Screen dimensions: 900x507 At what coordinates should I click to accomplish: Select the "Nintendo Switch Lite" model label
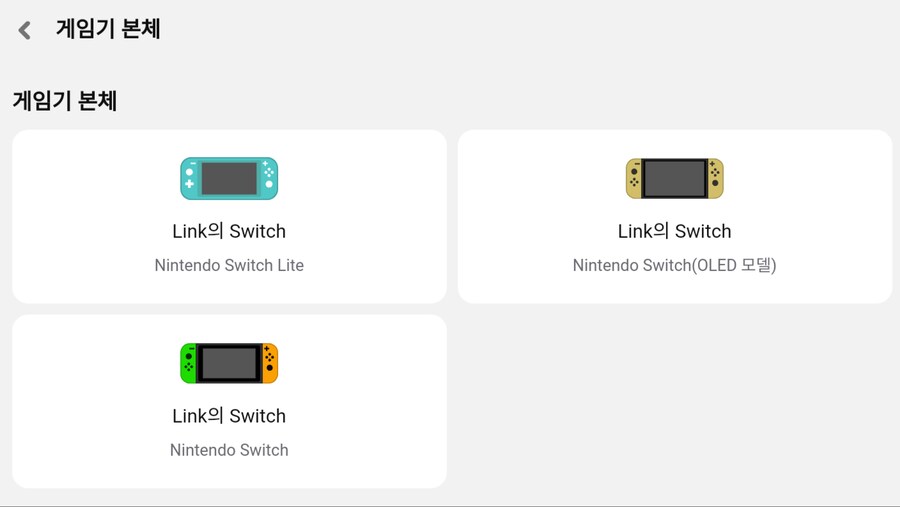pos(229,266)
